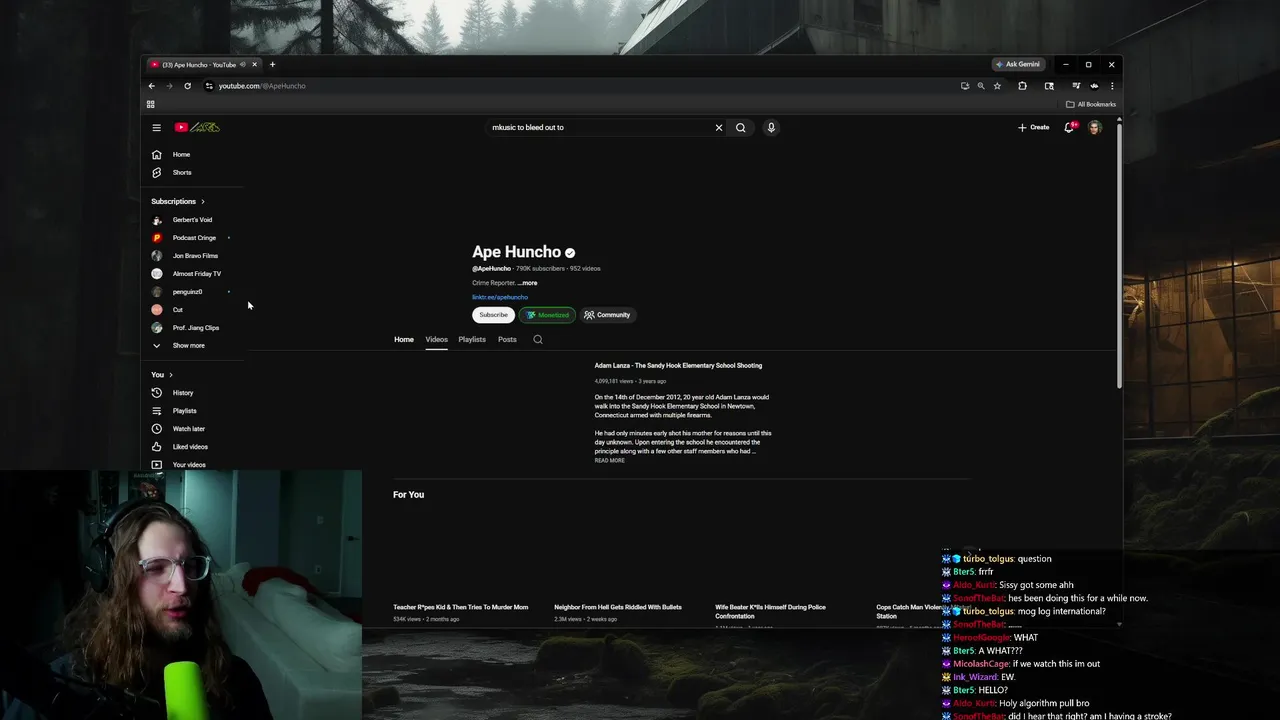Click the YouTube page vertical scrollbar
Screen dimensions: 1280x720
[1119, 254]
